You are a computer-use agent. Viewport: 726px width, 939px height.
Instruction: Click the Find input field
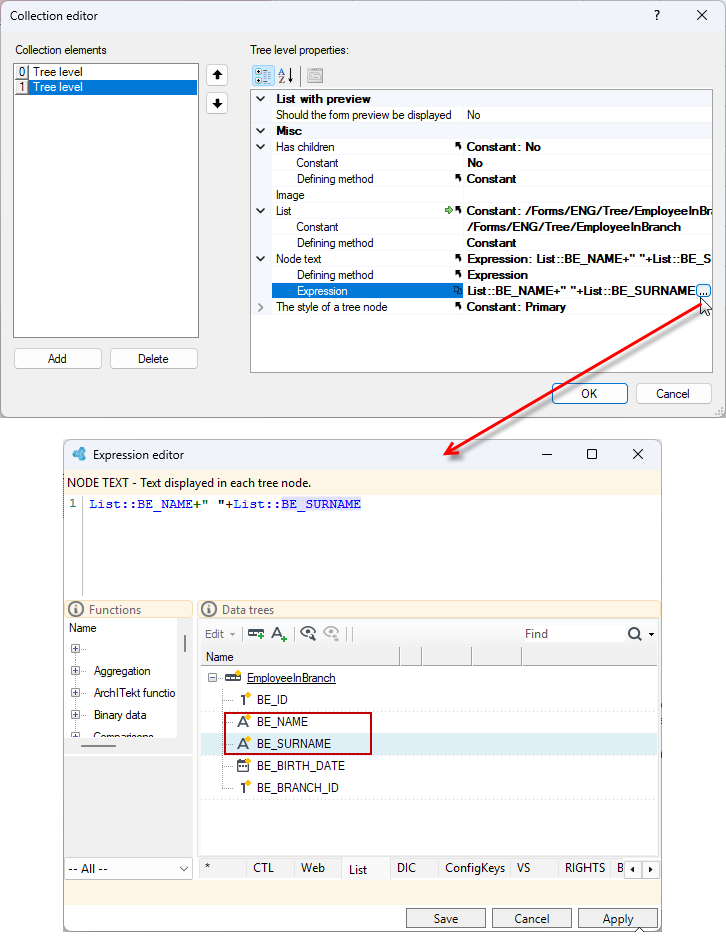(x=573, y=634)
